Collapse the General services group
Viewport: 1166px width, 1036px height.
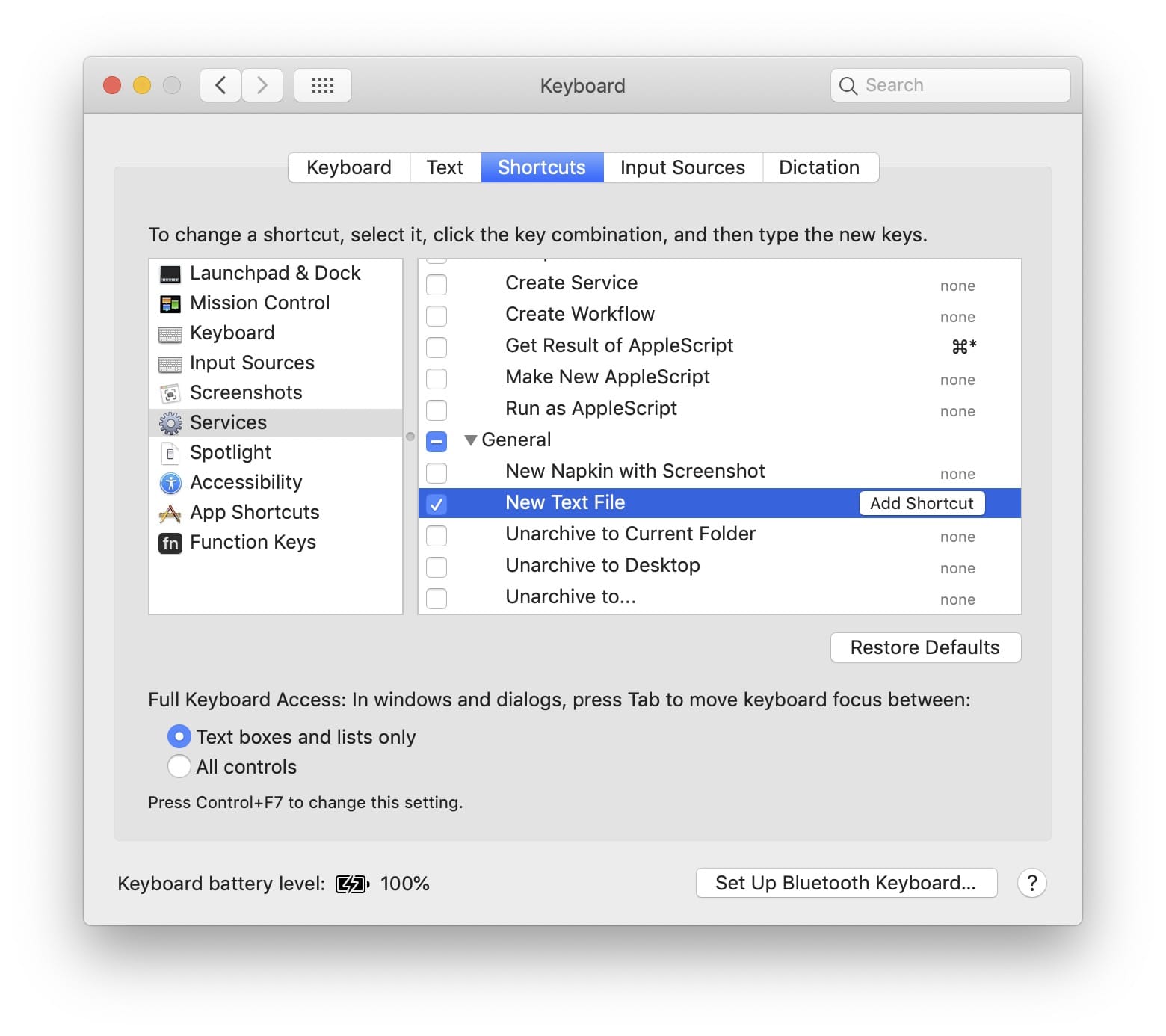471,440
